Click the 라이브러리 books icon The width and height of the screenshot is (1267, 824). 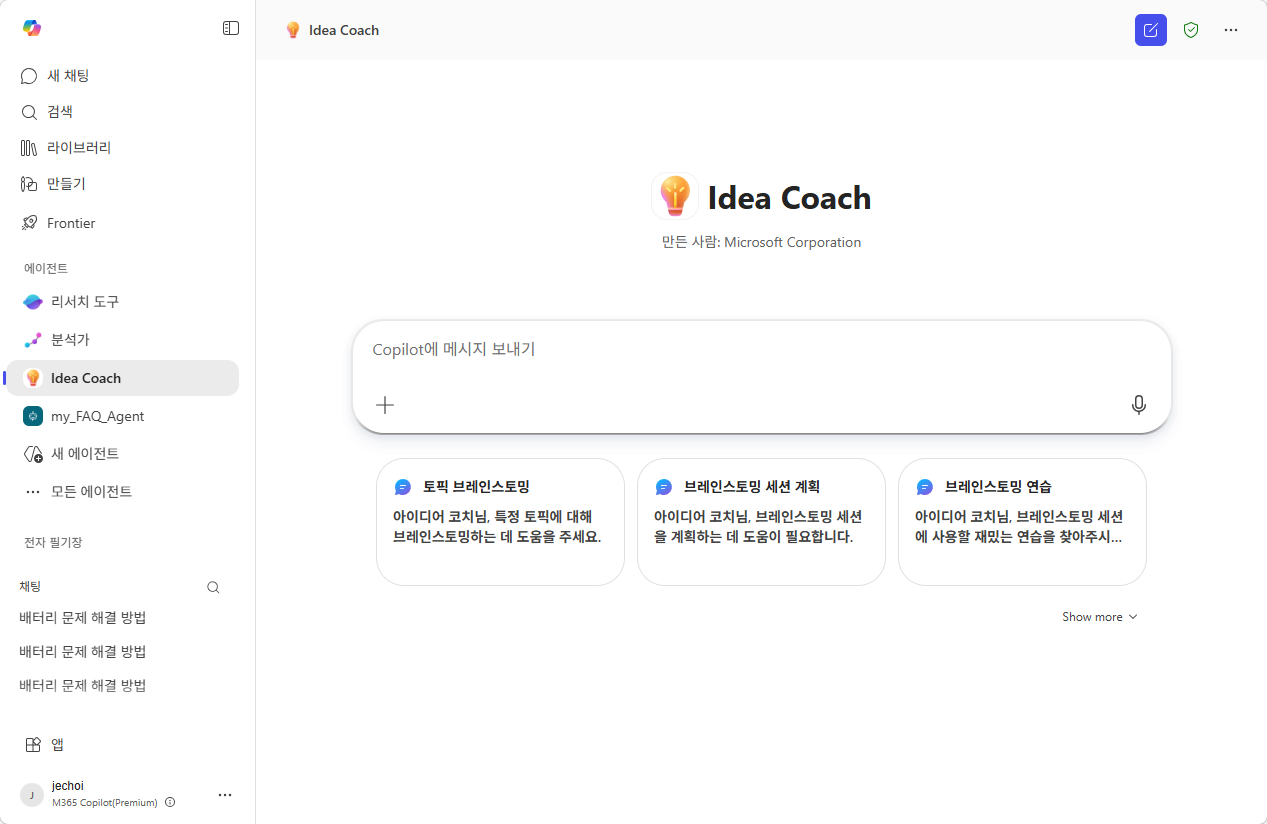[29, 148]
